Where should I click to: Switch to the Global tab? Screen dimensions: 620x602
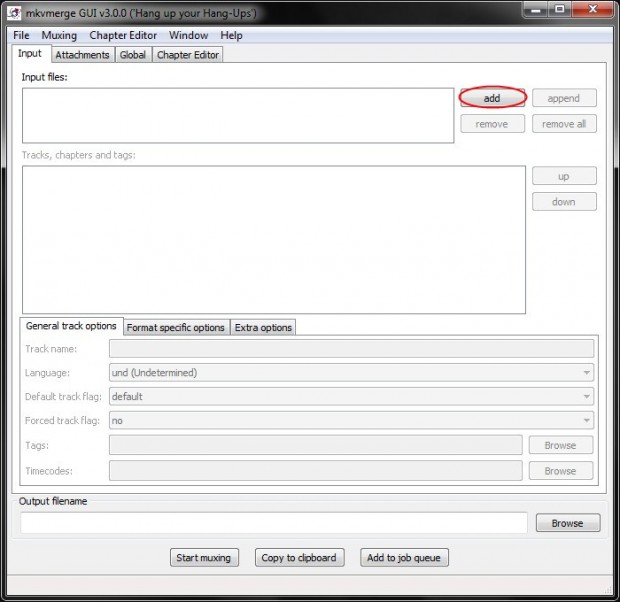pyautogui.click(x=133, y=55)
